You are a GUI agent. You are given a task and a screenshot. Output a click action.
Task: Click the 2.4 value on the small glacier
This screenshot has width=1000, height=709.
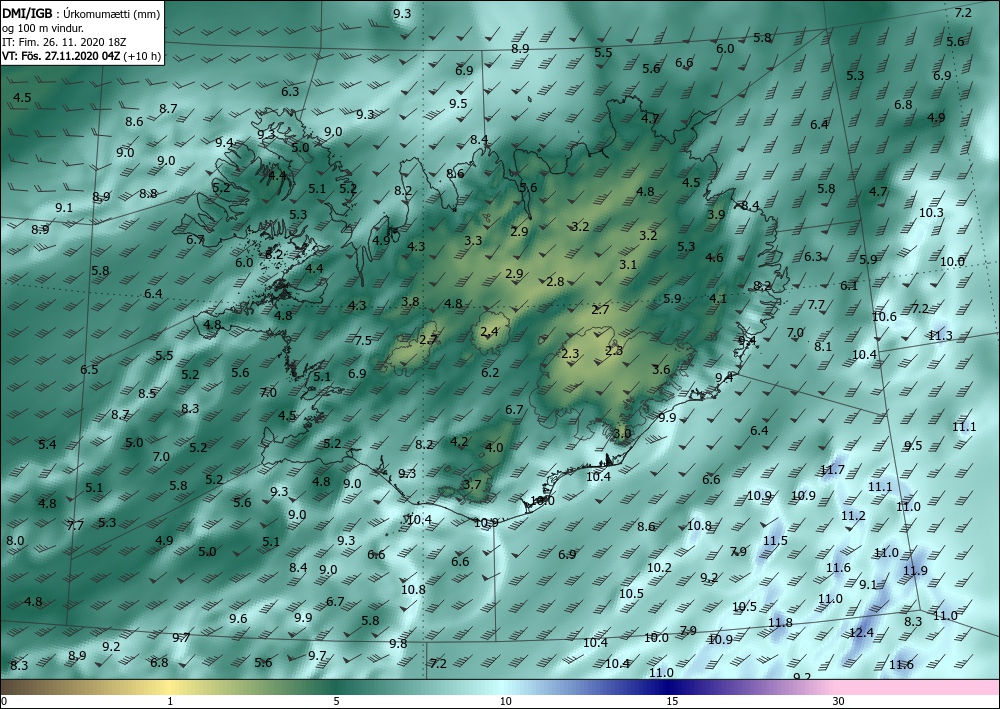tap(489, 332)
